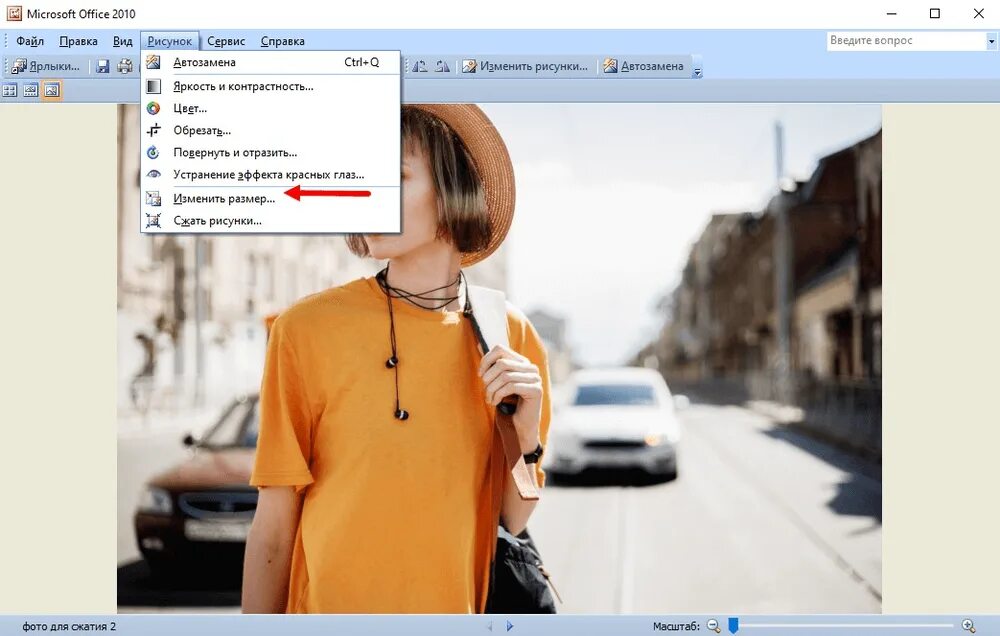Choose Цвет in the Рисунок menu
The height and width of the screenshot is (636, 1000).
271,108
